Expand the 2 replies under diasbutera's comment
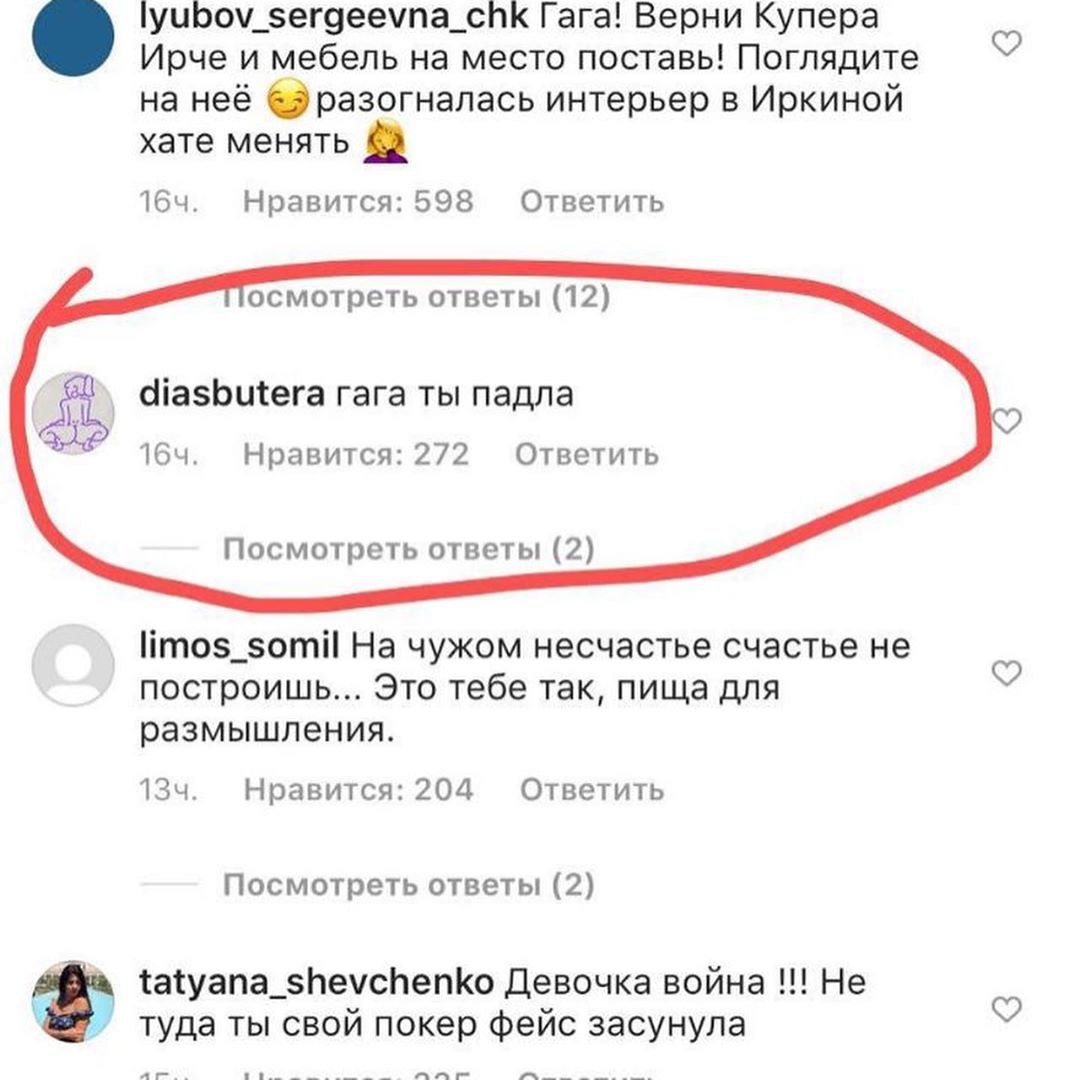 pos(408,550)
